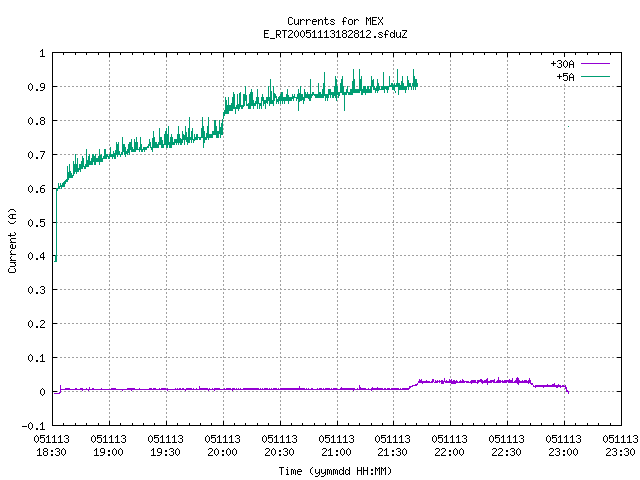Screen dimensions: 640x480
Task: Click the y-axis tick value 0.8
Action: 36,121
